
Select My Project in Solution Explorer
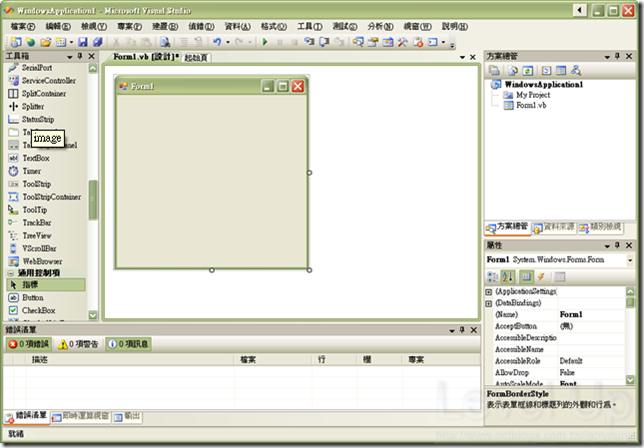click(533, 95)
